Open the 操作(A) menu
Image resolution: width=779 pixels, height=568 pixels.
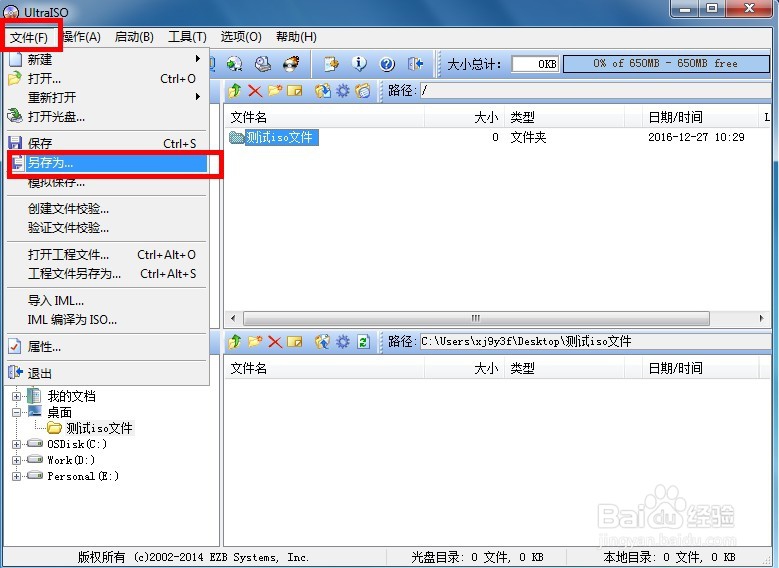pos(81,37)
